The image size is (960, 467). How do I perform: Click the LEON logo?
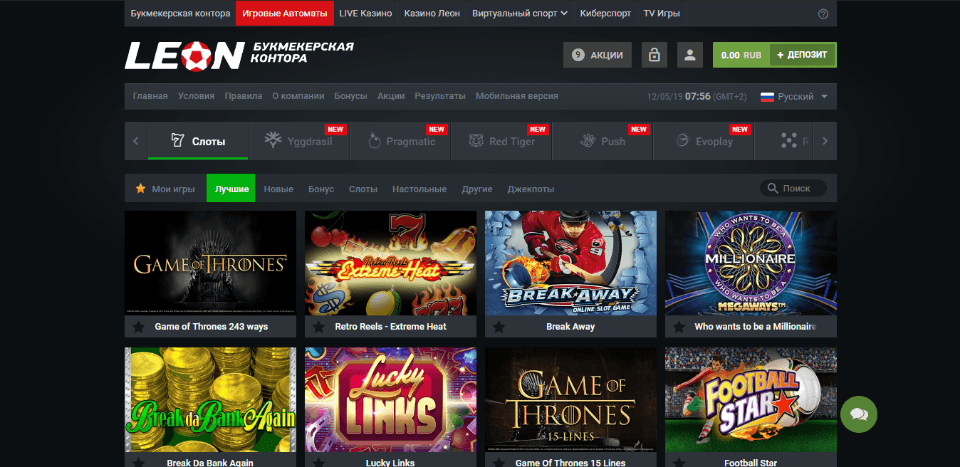click(185, 55)
